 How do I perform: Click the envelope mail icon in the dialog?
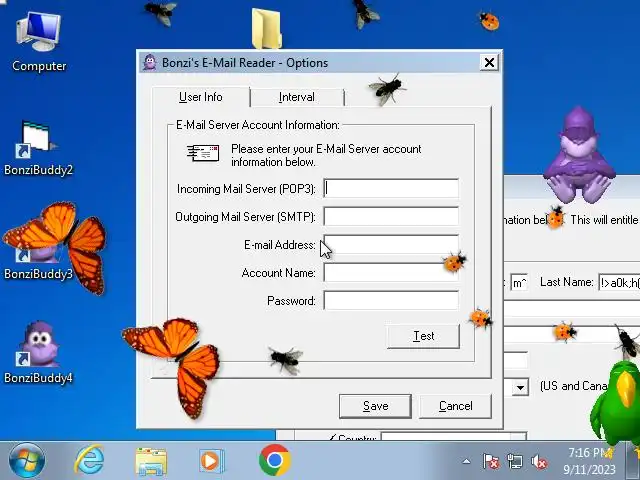tap(203, 153)
